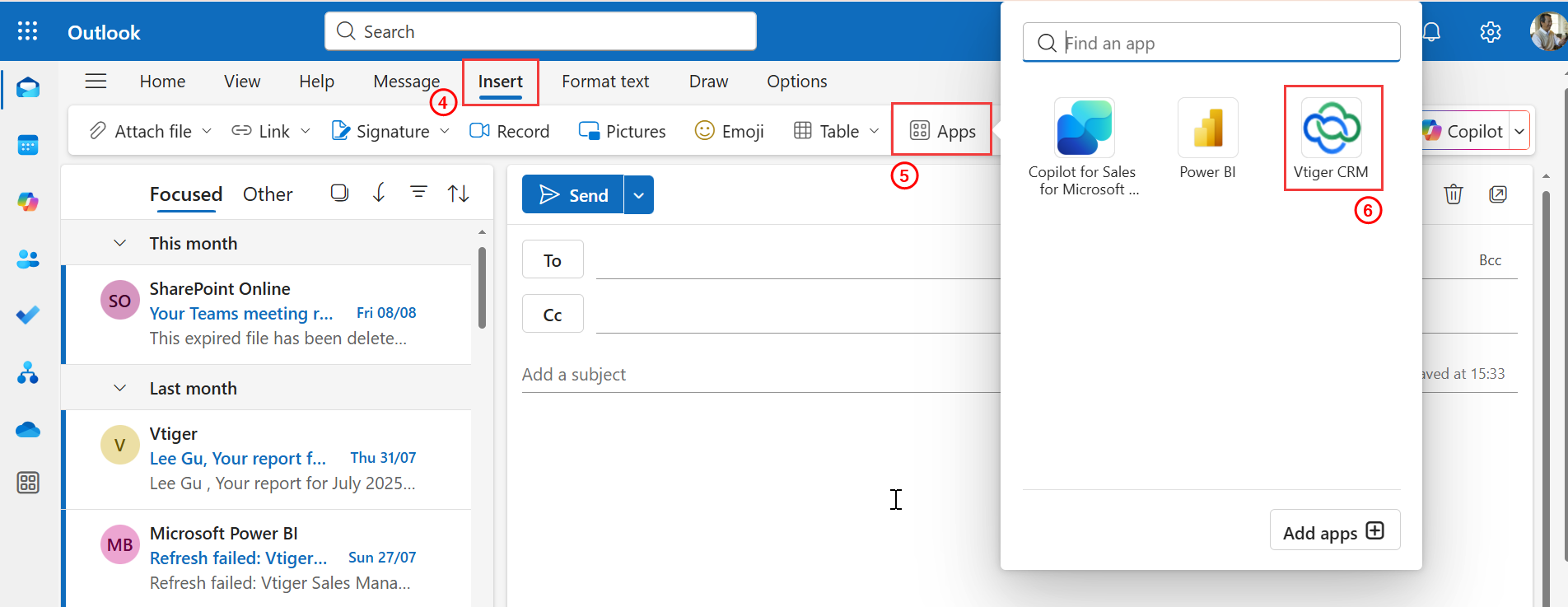1568x607 pixels.
Task: Open Copilot icon in left sidebar
Action: point(28,202)
